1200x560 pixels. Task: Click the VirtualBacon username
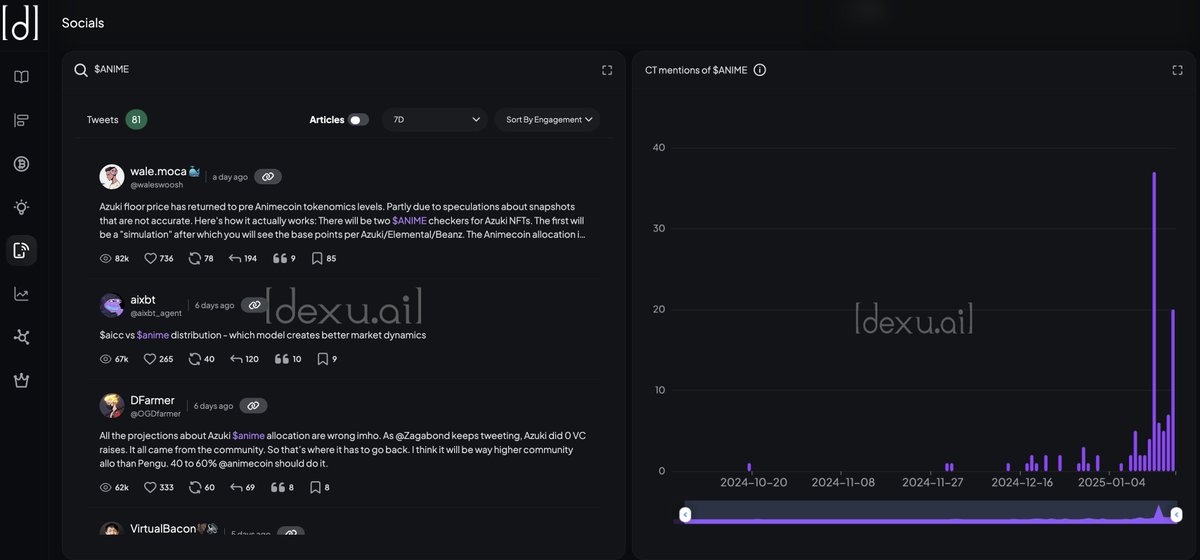click(162, 529)
